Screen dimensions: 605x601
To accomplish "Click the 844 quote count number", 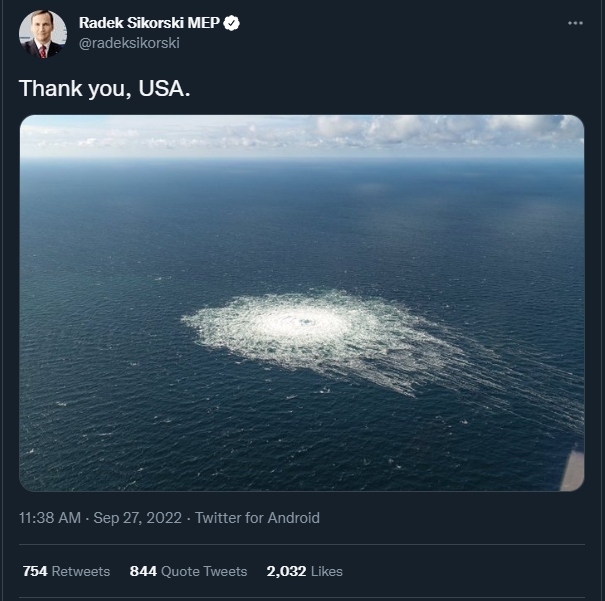I will click(143, 571).
